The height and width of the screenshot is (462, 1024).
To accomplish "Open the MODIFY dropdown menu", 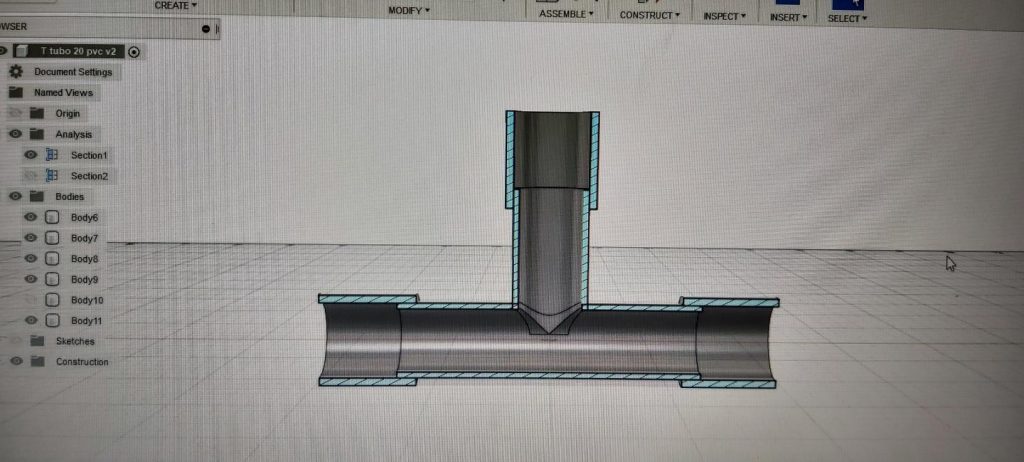I will pos(408,11).
